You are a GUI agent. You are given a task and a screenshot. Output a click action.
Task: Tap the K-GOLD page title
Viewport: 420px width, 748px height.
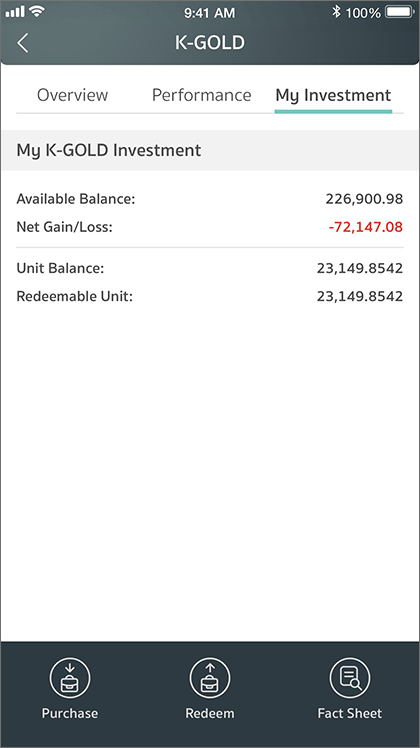point(210,42)
